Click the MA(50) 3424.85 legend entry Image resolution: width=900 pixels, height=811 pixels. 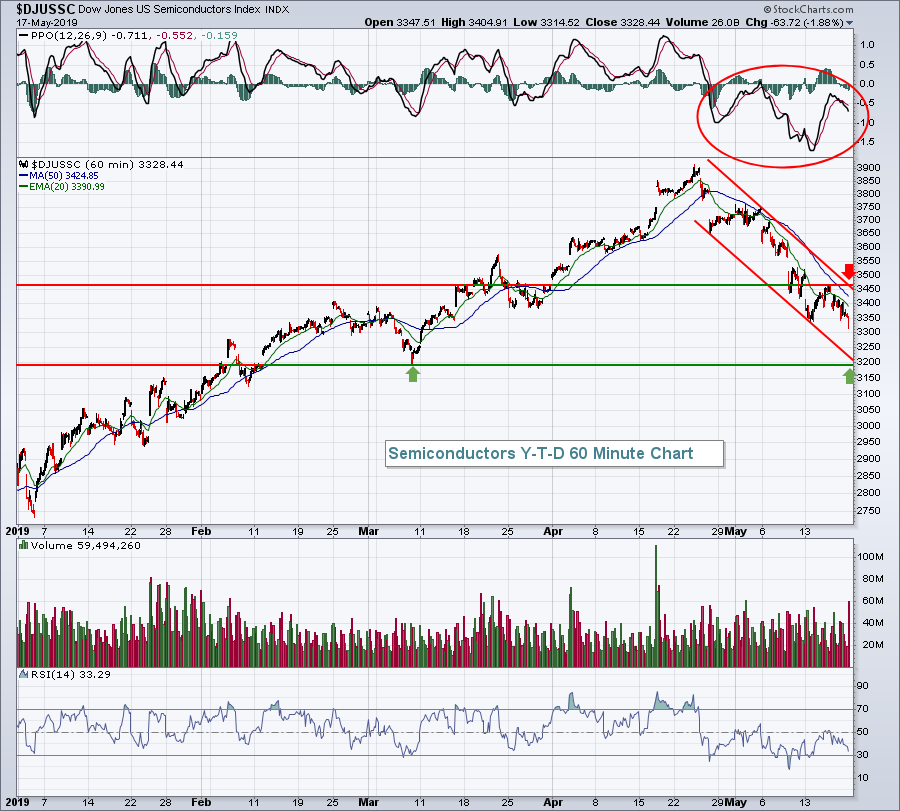[x=64, y=176]
